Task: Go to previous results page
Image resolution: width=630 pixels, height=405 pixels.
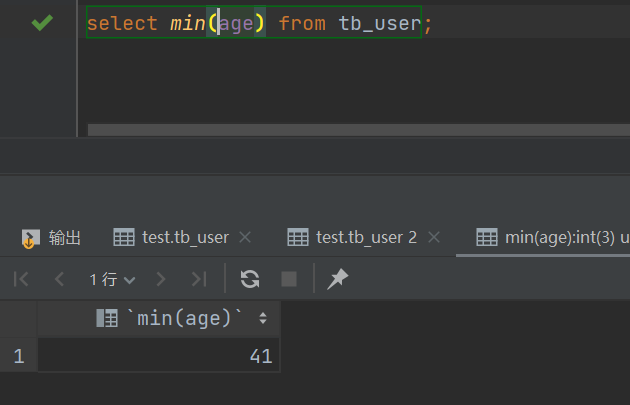Action: (x=59, y=279)
